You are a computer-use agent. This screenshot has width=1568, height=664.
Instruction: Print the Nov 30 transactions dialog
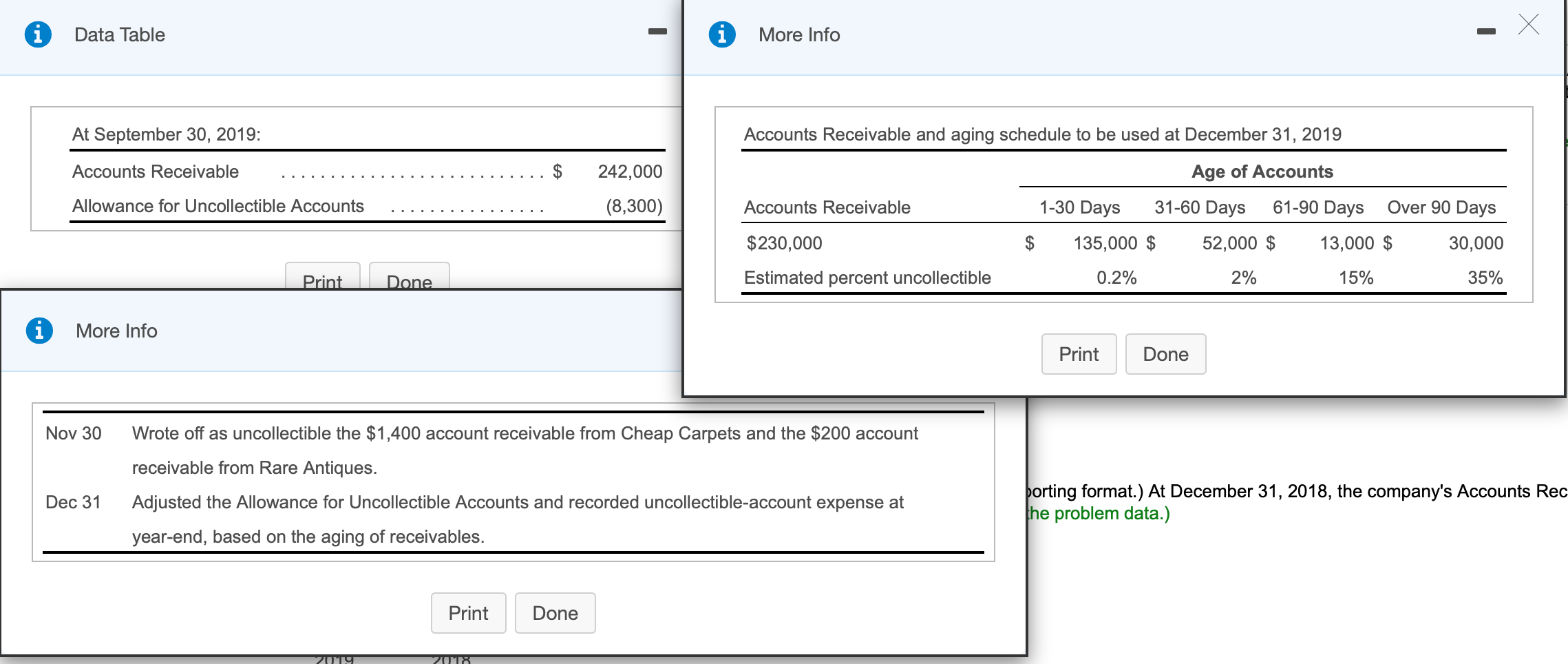(x=469, y=613)
